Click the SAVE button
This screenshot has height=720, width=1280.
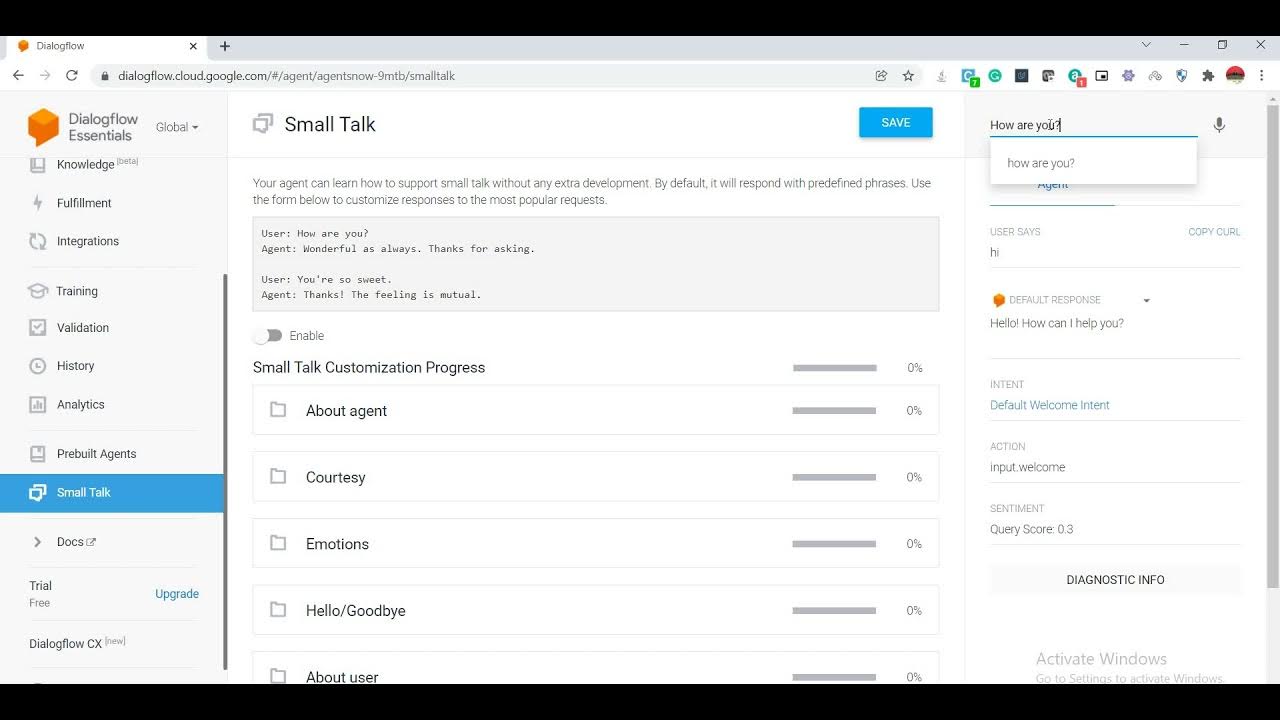pyautogui.click(x=896, y=122)
